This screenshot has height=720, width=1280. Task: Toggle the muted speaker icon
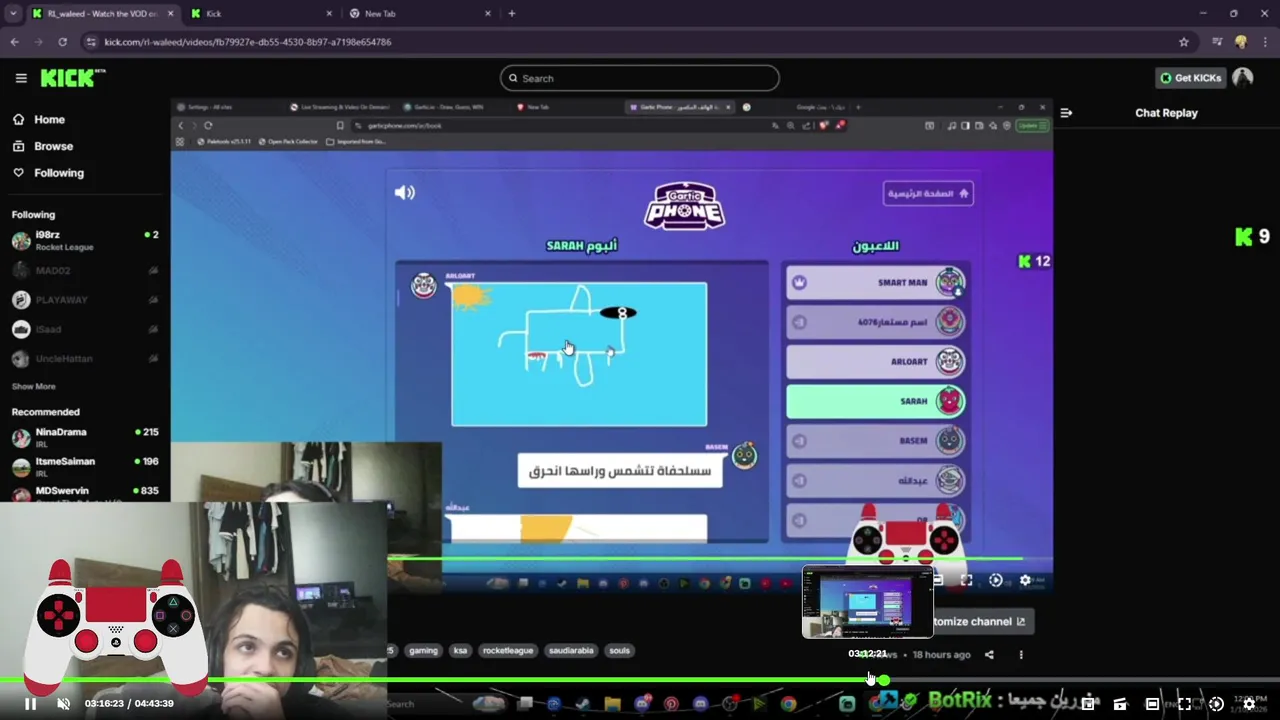click(63, 704)
